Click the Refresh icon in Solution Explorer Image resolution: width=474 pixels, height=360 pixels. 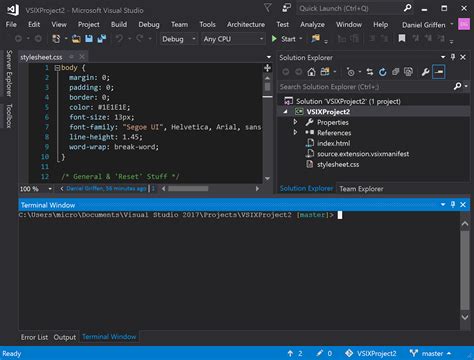[383, 72]
